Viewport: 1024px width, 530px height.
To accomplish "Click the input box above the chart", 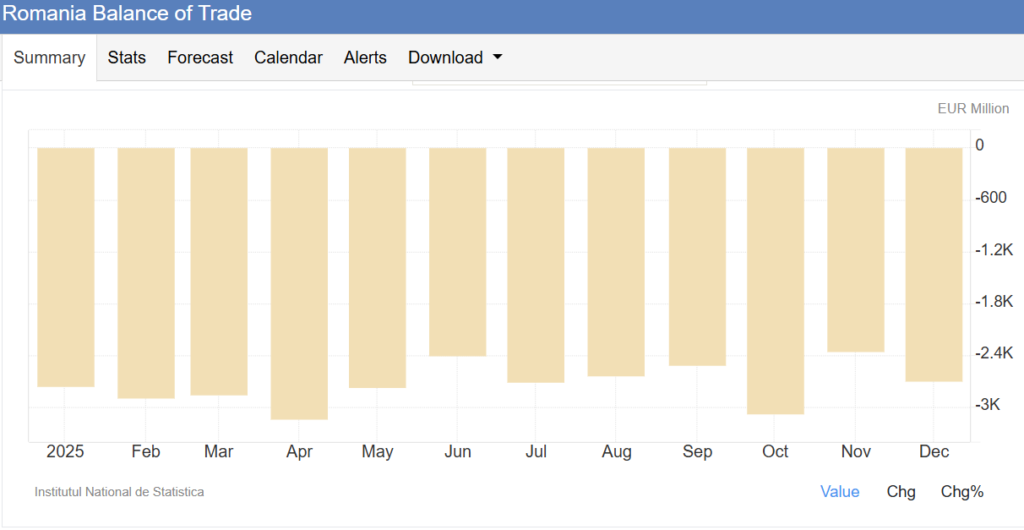I will [559, 83].
